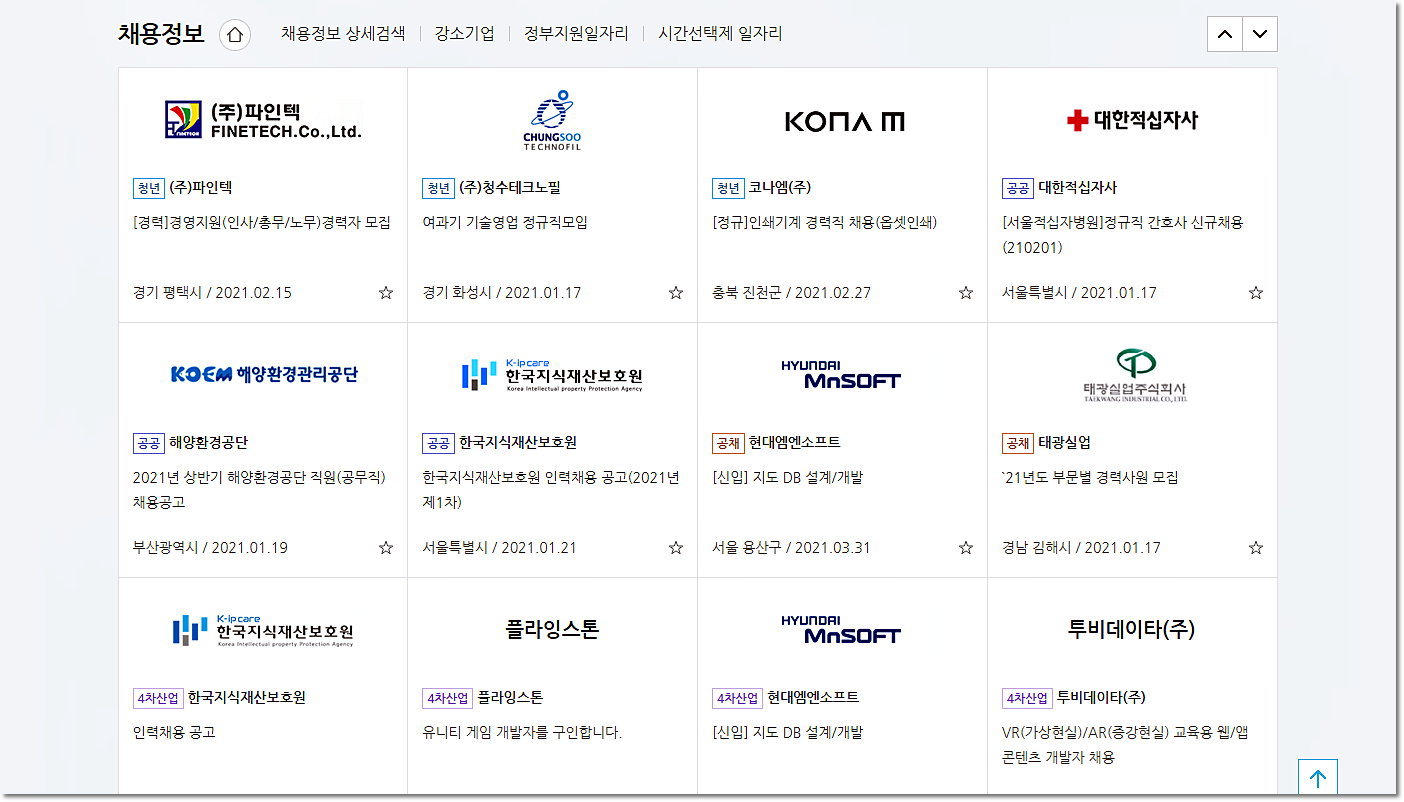
Task: Click company name (주)파인텍
Action: 200,188
